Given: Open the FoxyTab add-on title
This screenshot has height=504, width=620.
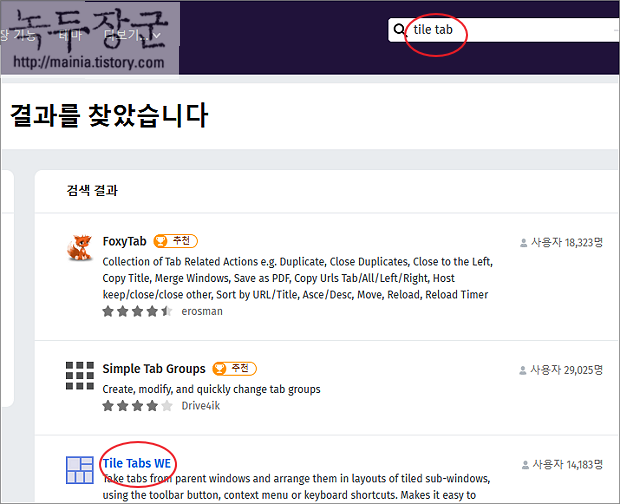Looking at the screenshot, I should coord(125,241).
